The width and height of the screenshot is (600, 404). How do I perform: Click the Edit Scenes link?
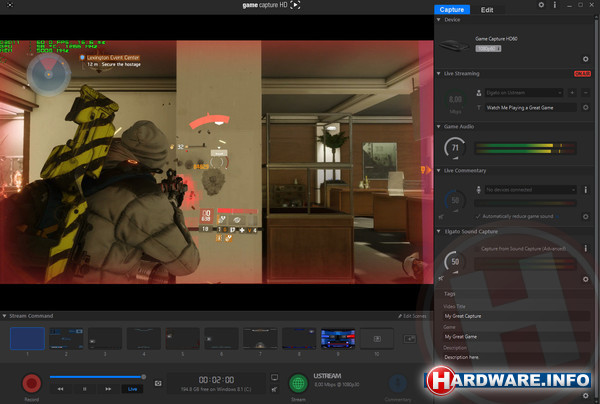(412, 316)
